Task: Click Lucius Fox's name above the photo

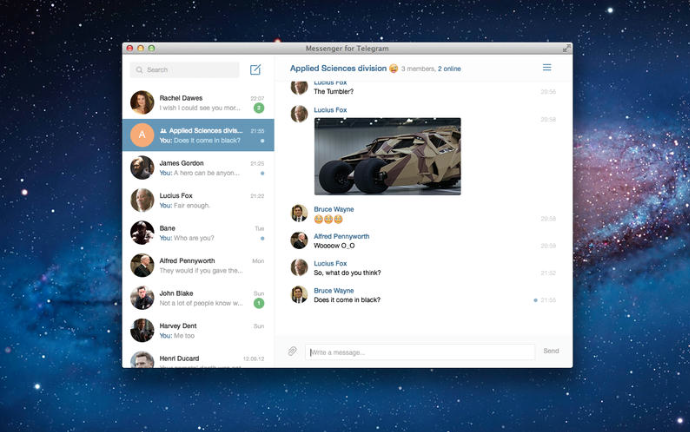Action: (x=330, y=110)
